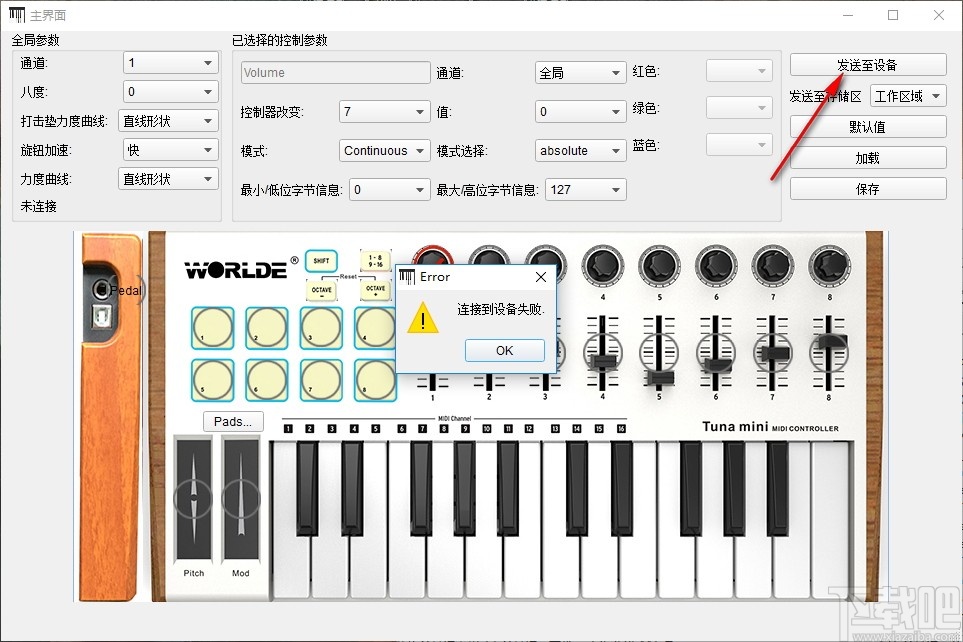Click the Pedal jack on the left

tap(104, 289)
